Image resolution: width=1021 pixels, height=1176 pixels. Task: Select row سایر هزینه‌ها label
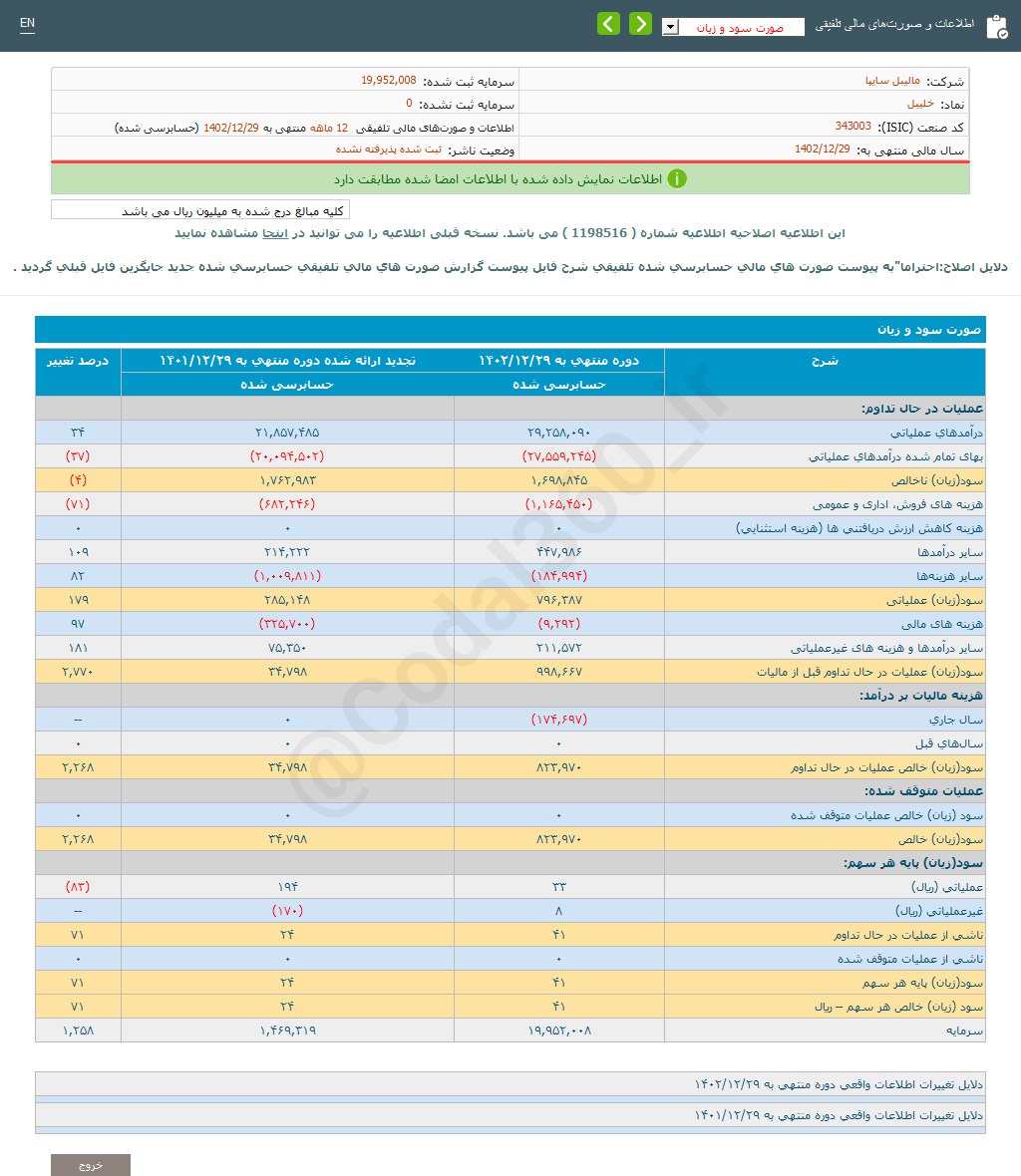tap(949, 576)
